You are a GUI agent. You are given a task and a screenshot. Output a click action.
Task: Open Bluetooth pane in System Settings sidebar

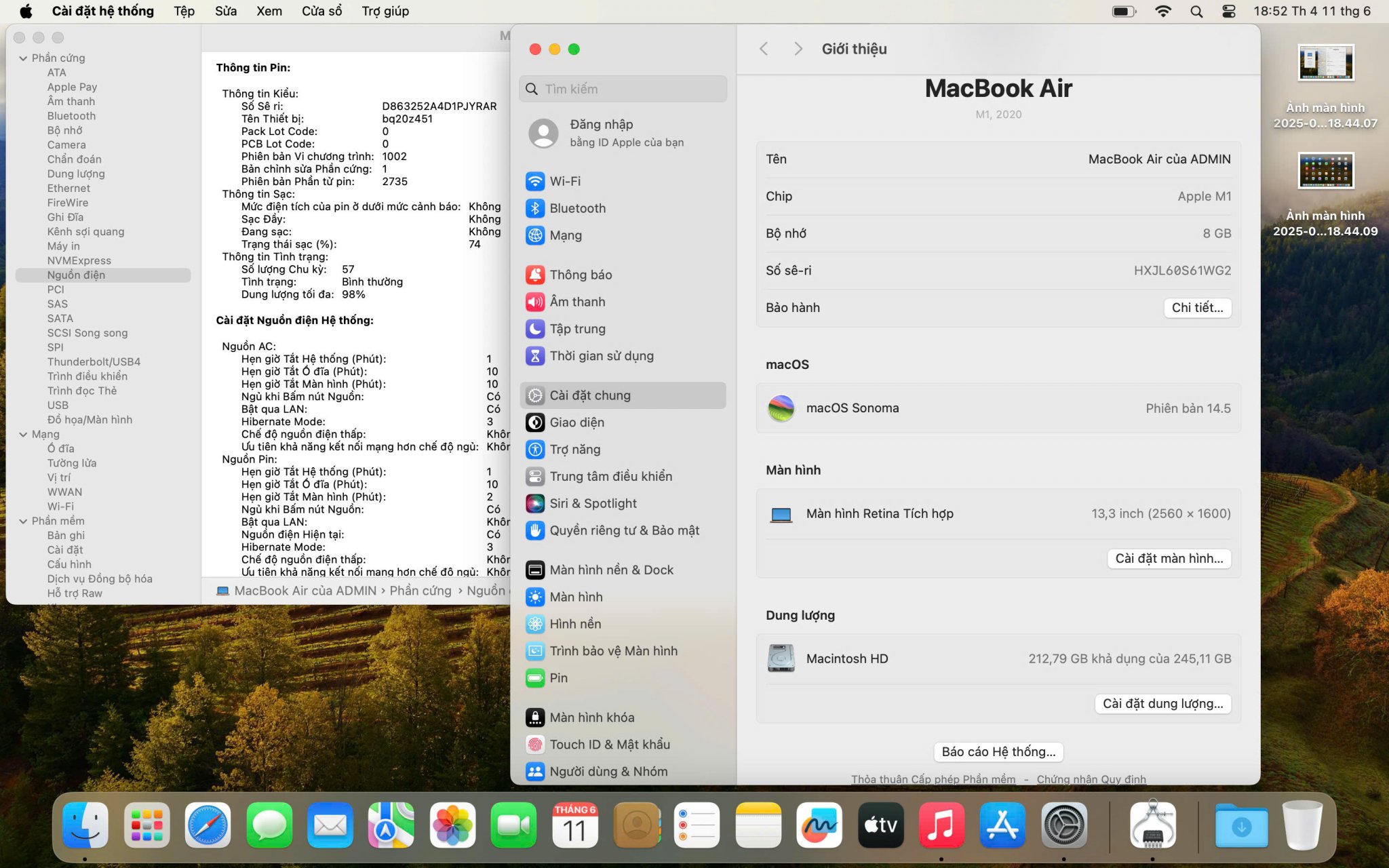pos(623,208)
